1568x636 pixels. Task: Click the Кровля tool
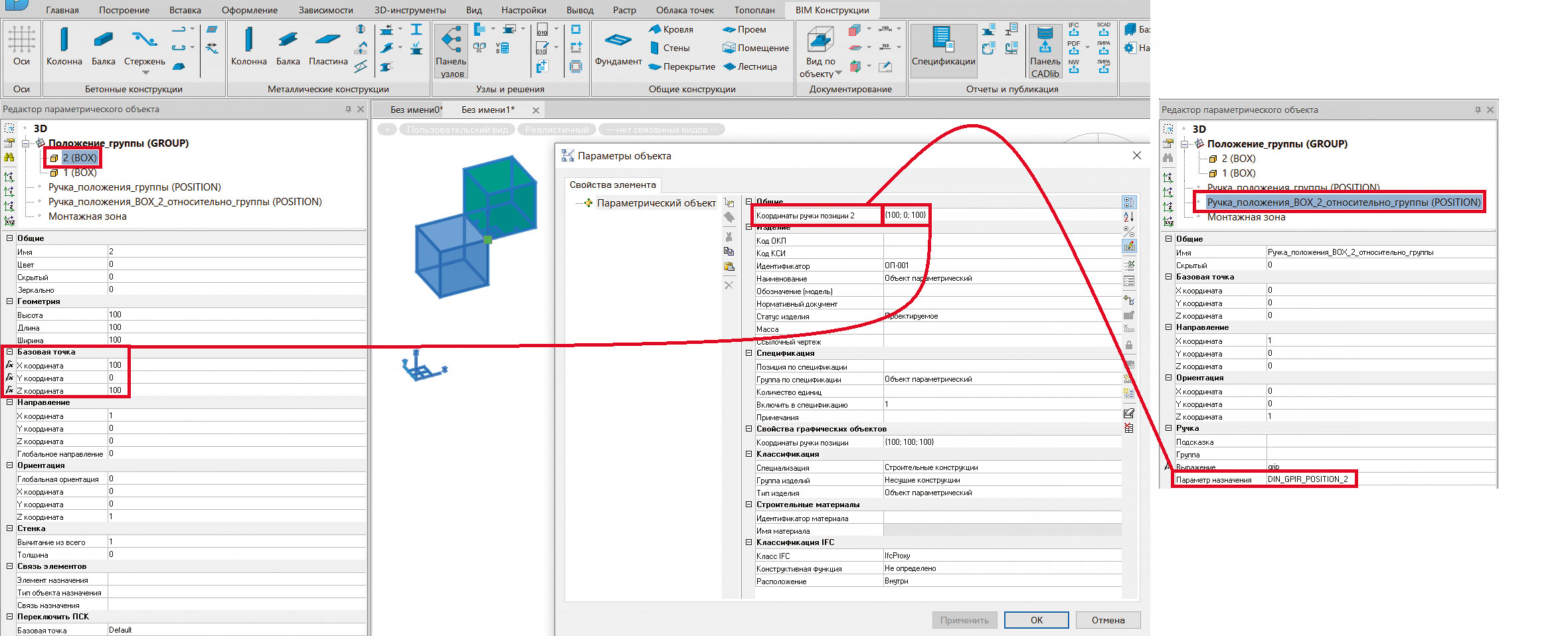click(671, 29)
